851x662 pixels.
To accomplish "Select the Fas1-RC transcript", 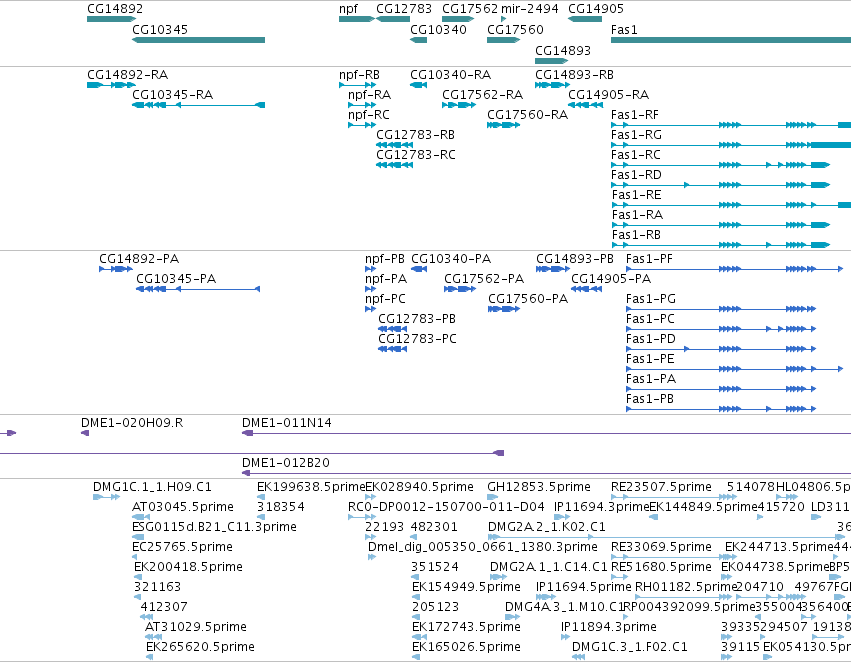I will click(x=636, y=155).
